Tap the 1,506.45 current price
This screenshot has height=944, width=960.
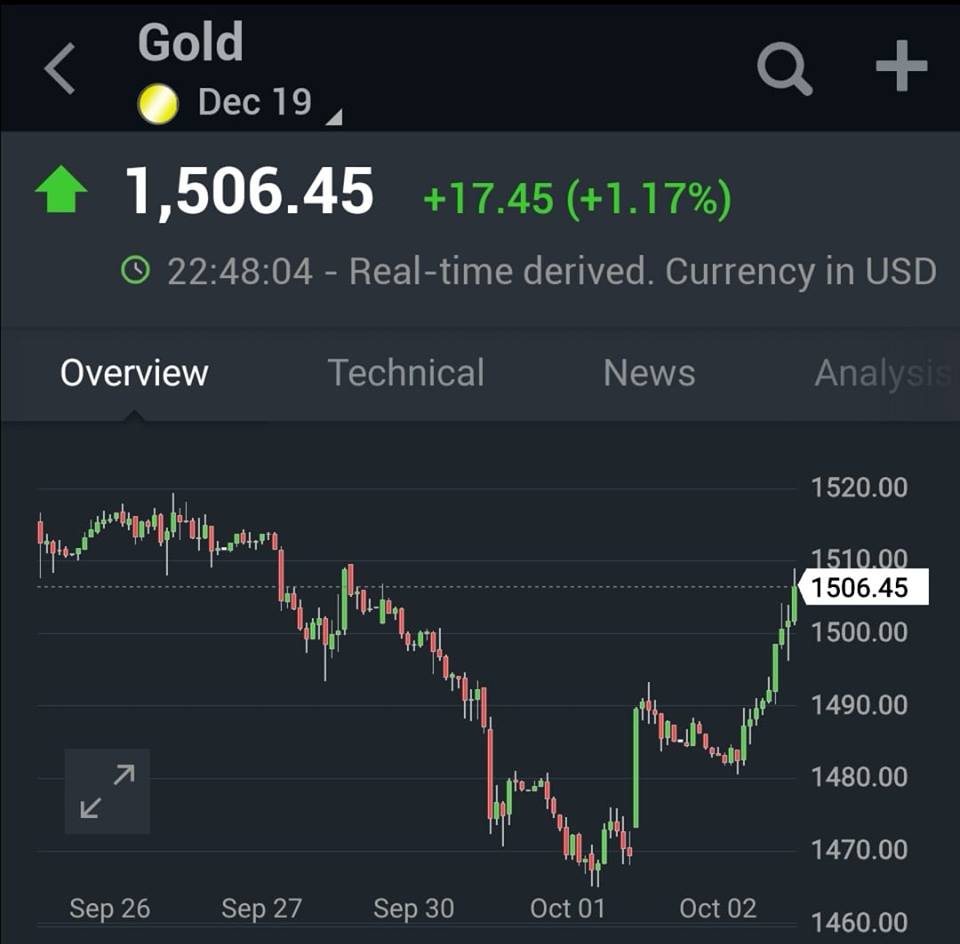249,192
